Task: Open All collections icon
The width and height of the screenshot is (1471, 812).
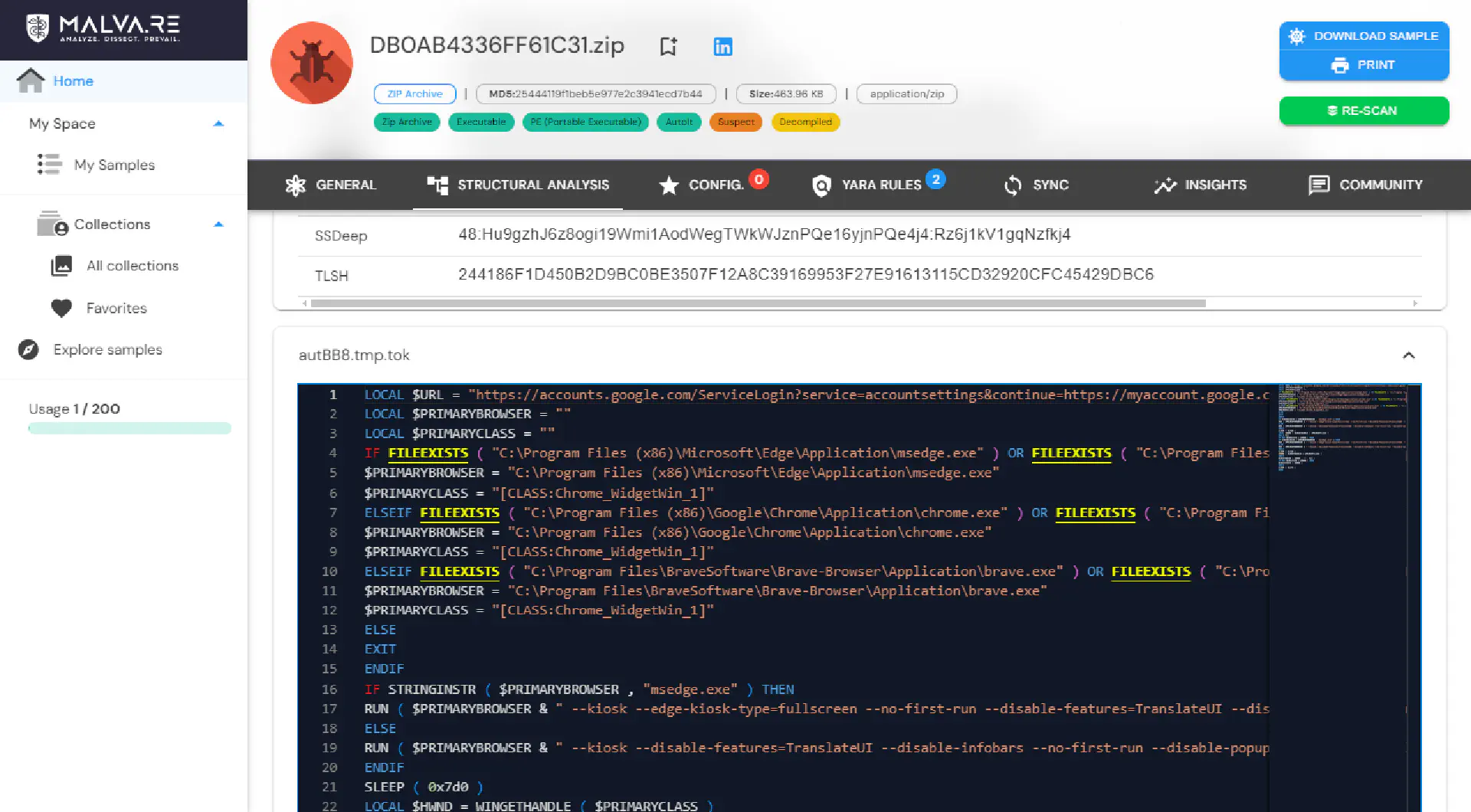Action: point(61,266)
